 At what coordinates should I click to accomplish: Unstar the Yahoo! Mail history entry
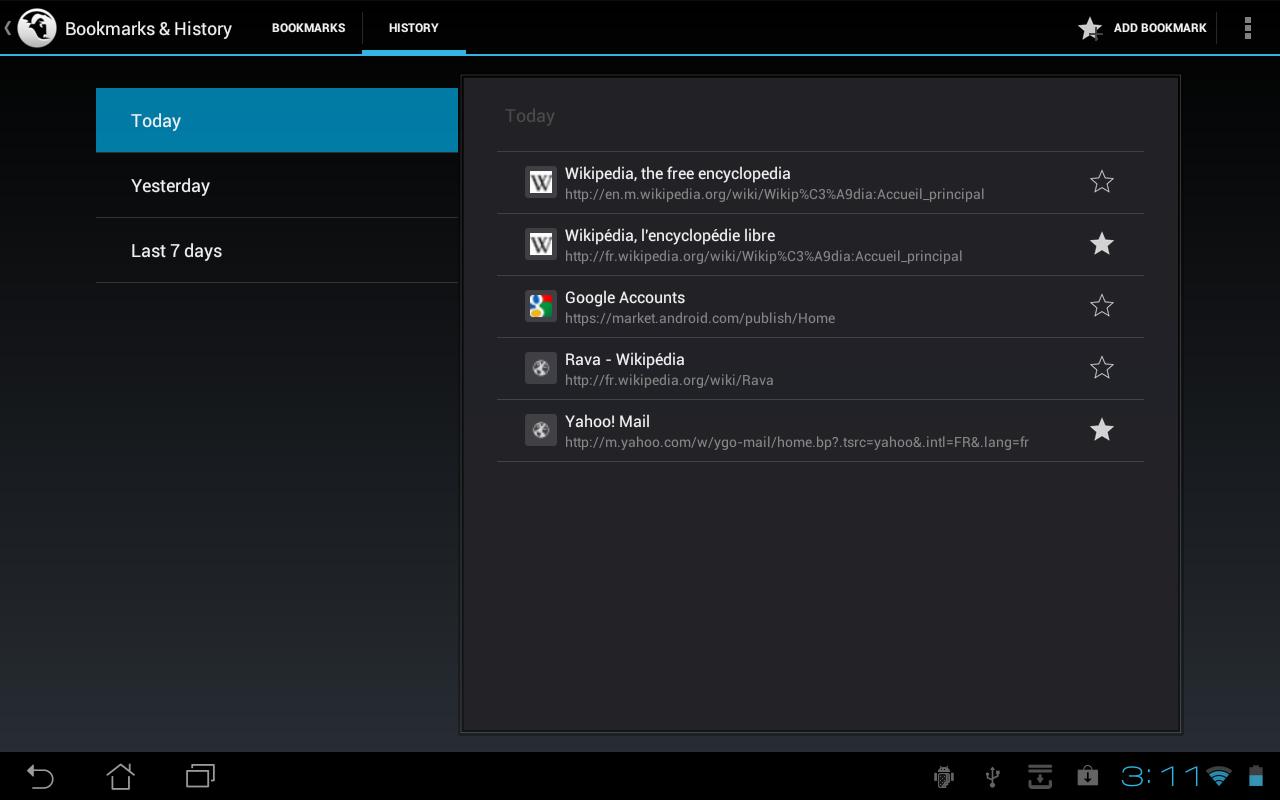(x=1101, y=430)
